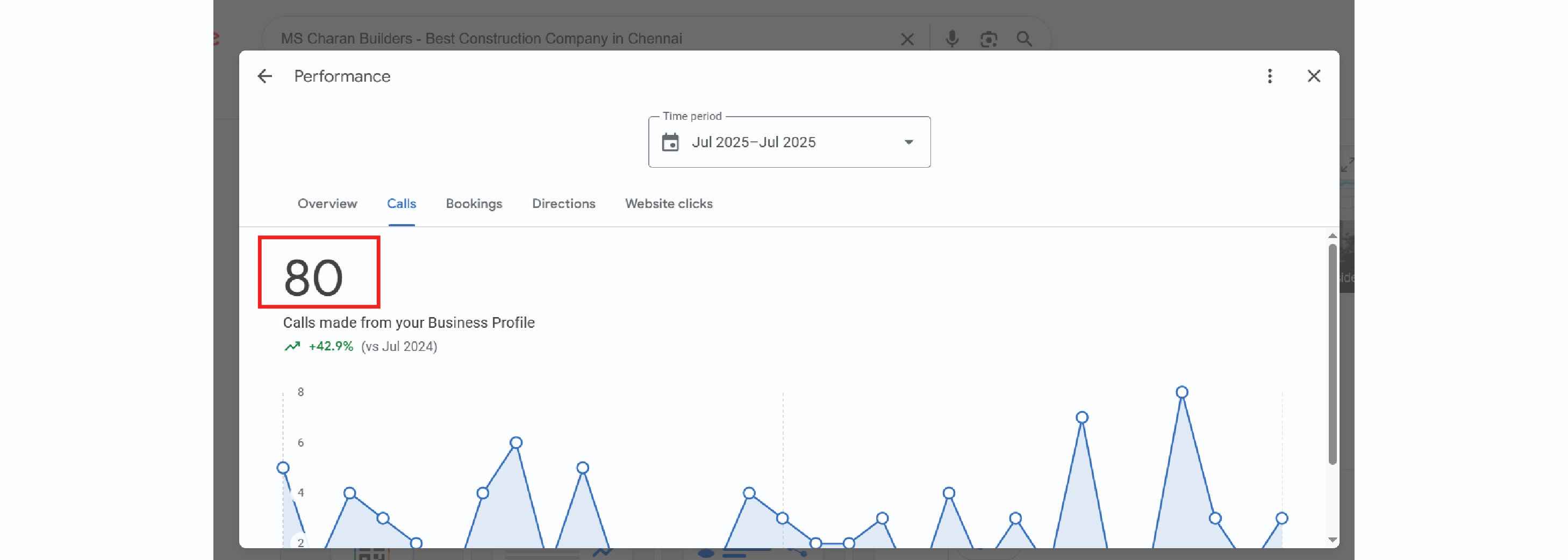This screenshot has height=560, width=1568.
Task: Open the three-dot more options menu
Action: click(1269, 76)
